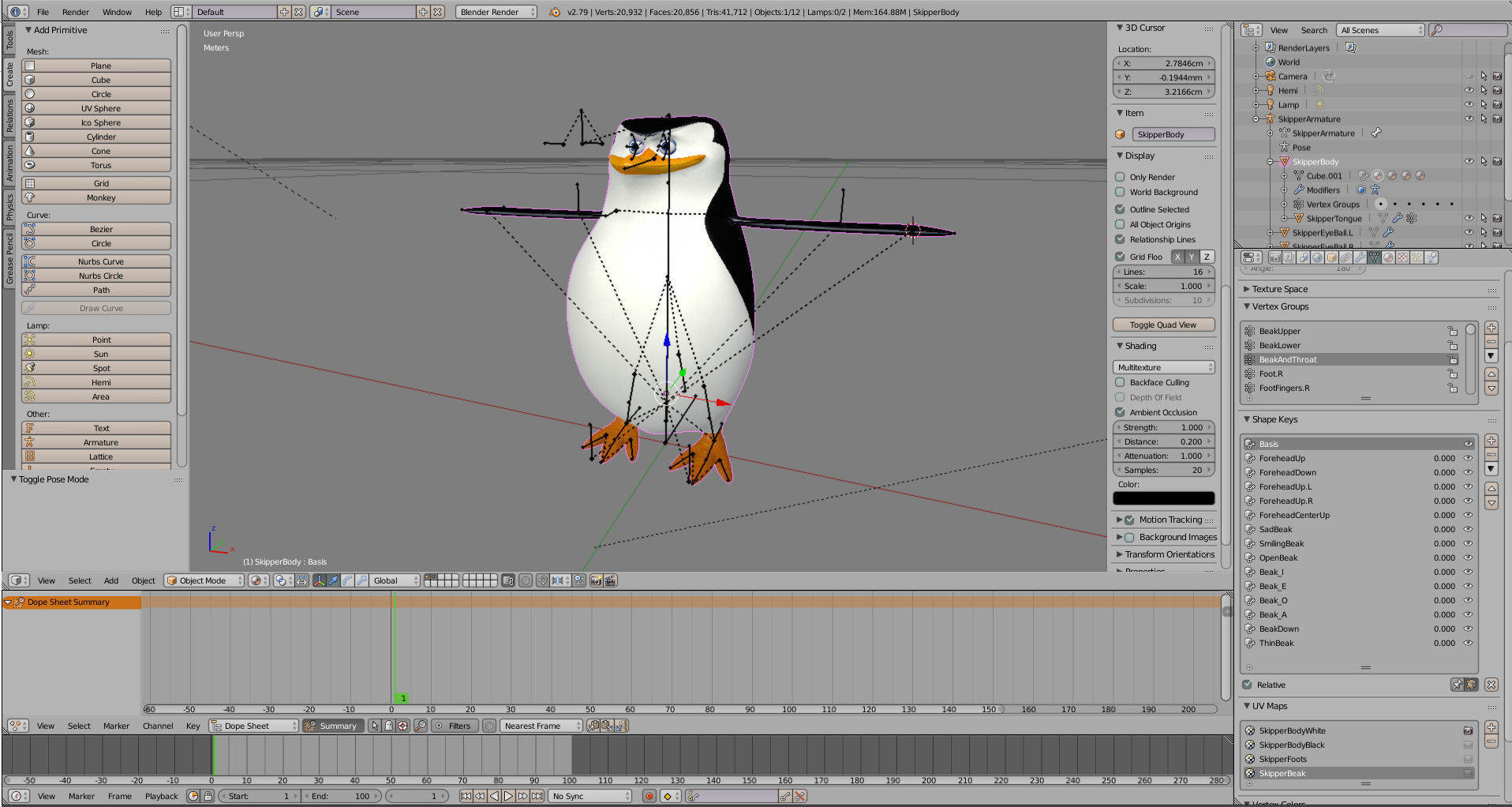This screenshot has height=807, width=1512.
Task: Click Toggle Quad View button
Action: (1163, 325)
